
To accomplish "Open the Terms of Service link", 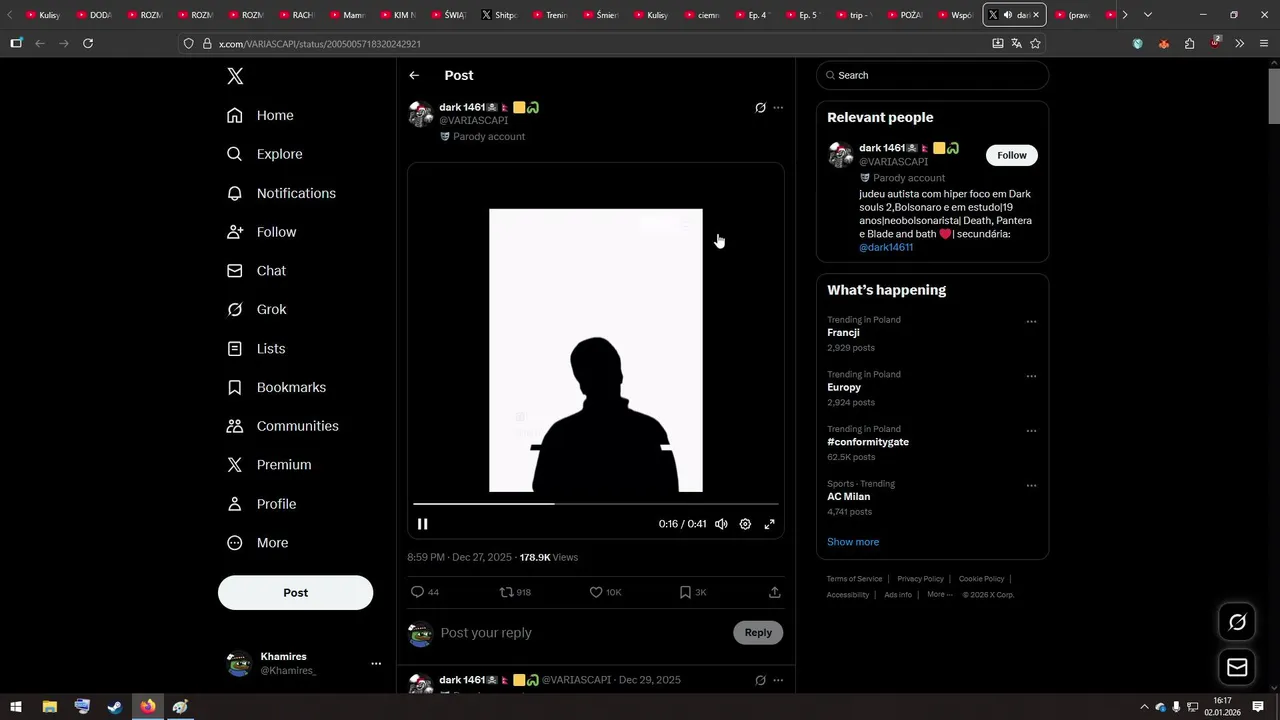I will point(854,579).
